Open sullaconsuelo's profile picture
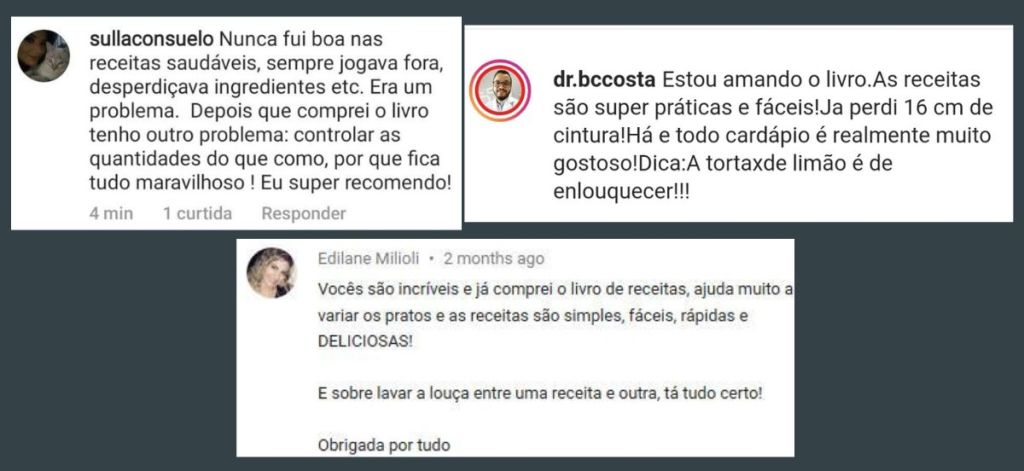Screen dimensions: 1024x471 point(43,56)
